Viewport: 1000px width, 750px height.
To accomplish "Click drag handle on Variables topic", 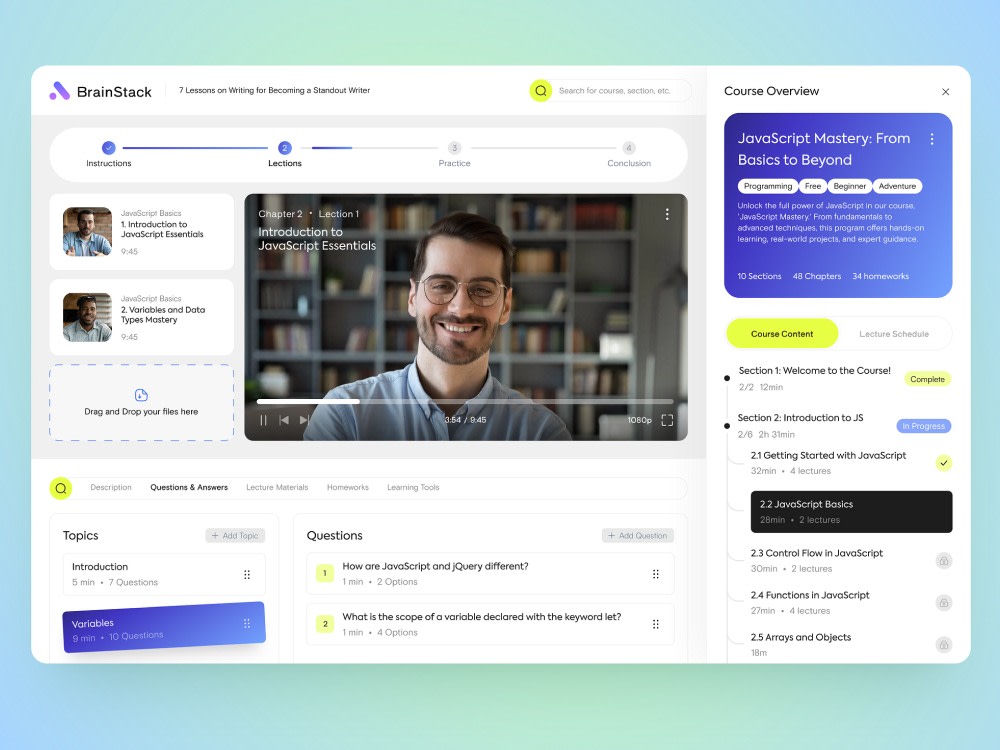I will pos(247,624).
